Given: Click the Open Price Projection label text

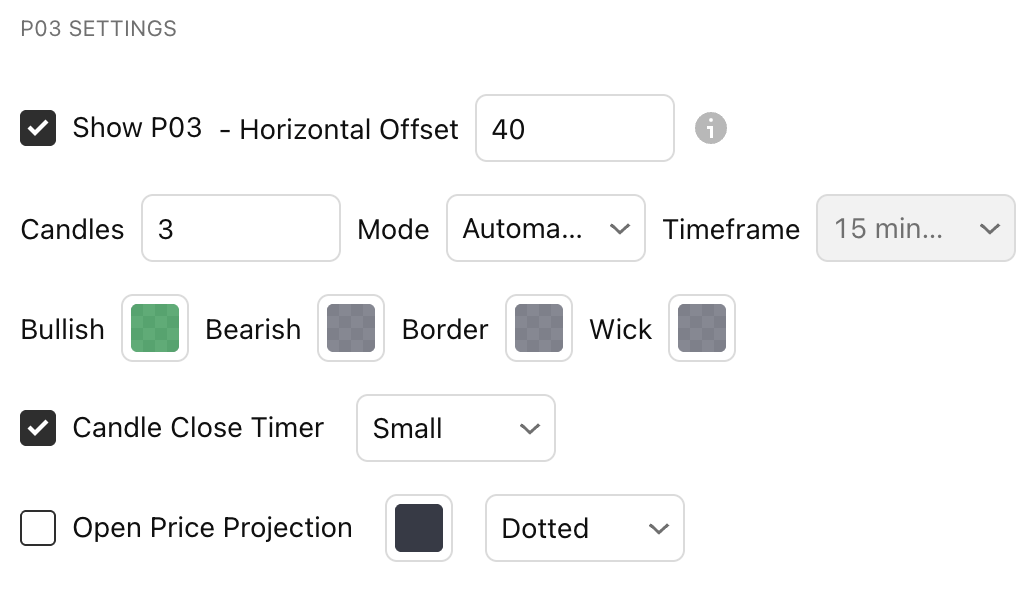Looking at the screenshot, I should [212, 528].
